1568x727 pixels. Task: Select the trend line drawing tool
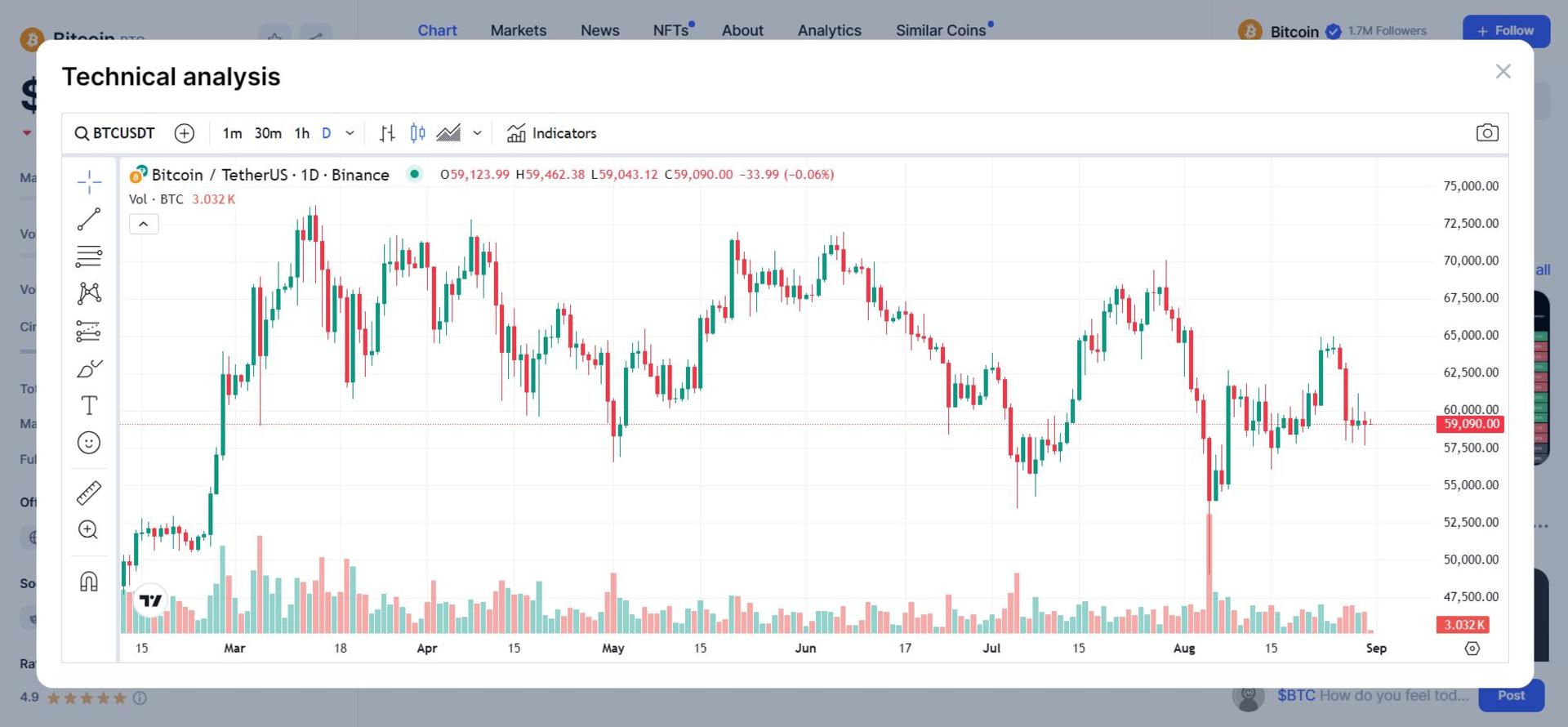[89, 219]
